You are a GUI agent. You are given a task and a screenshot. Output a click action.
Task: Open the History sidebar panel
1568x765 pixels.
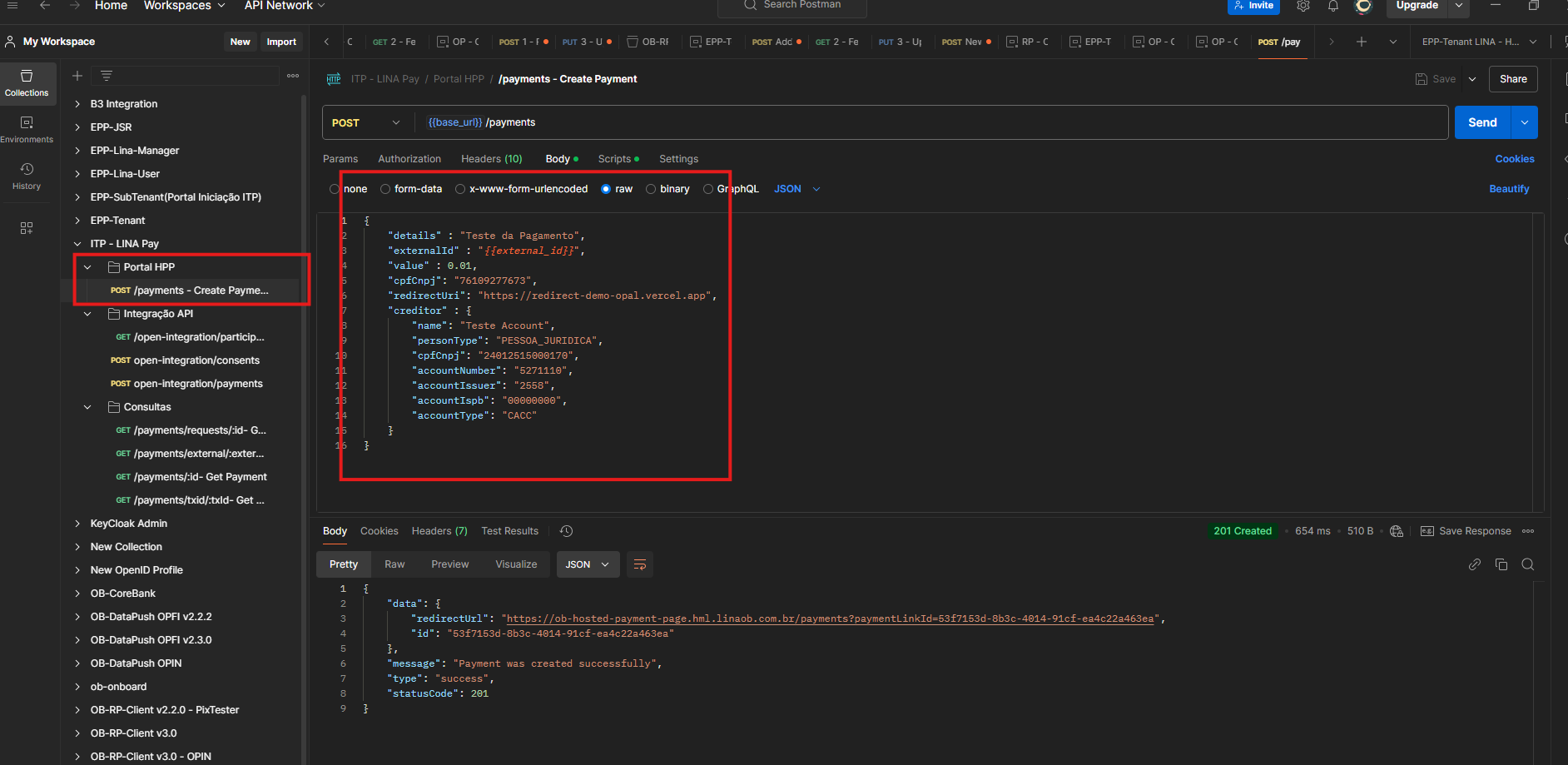[27, 176]
